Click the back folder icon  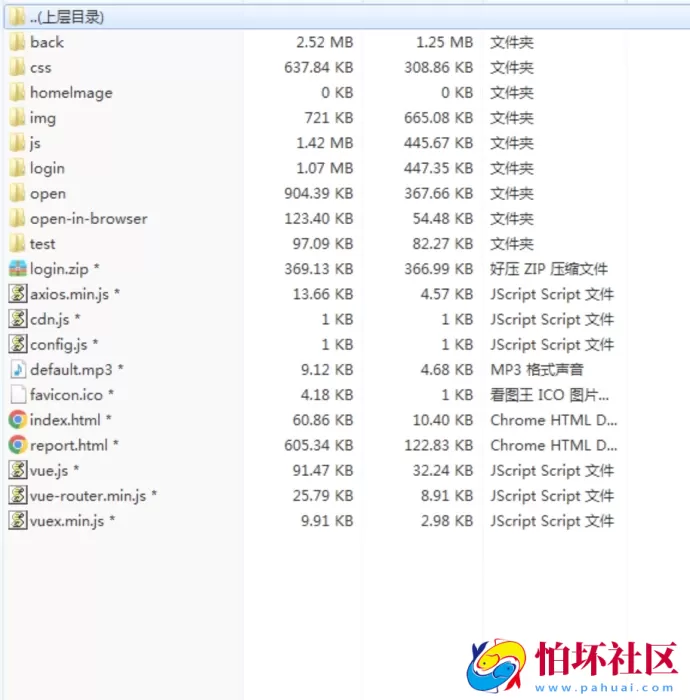click(x=18, y=42)
